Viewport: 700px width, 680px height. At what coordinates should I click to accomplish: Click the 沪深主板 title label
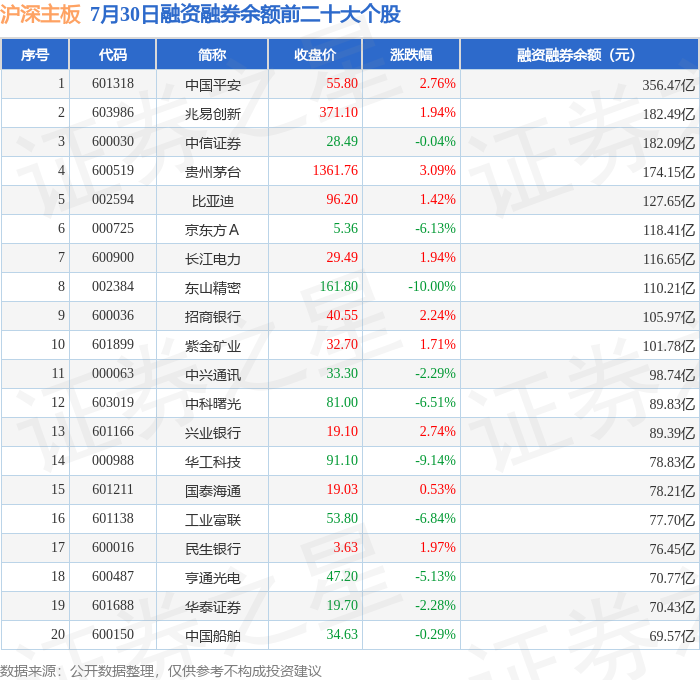[40, 14]
